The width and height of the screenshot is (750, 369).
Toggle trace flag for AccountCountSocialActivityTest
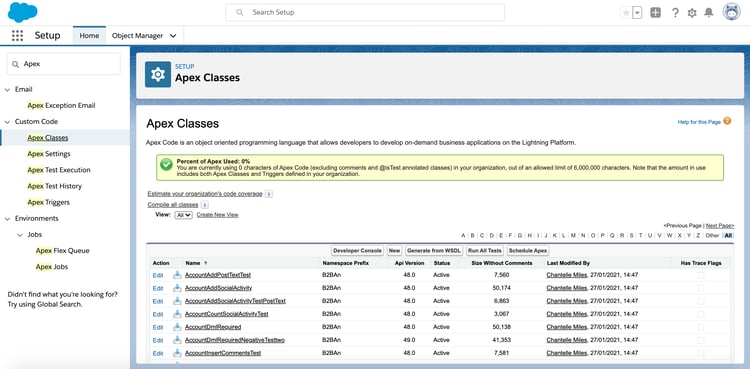pos(701,314)
